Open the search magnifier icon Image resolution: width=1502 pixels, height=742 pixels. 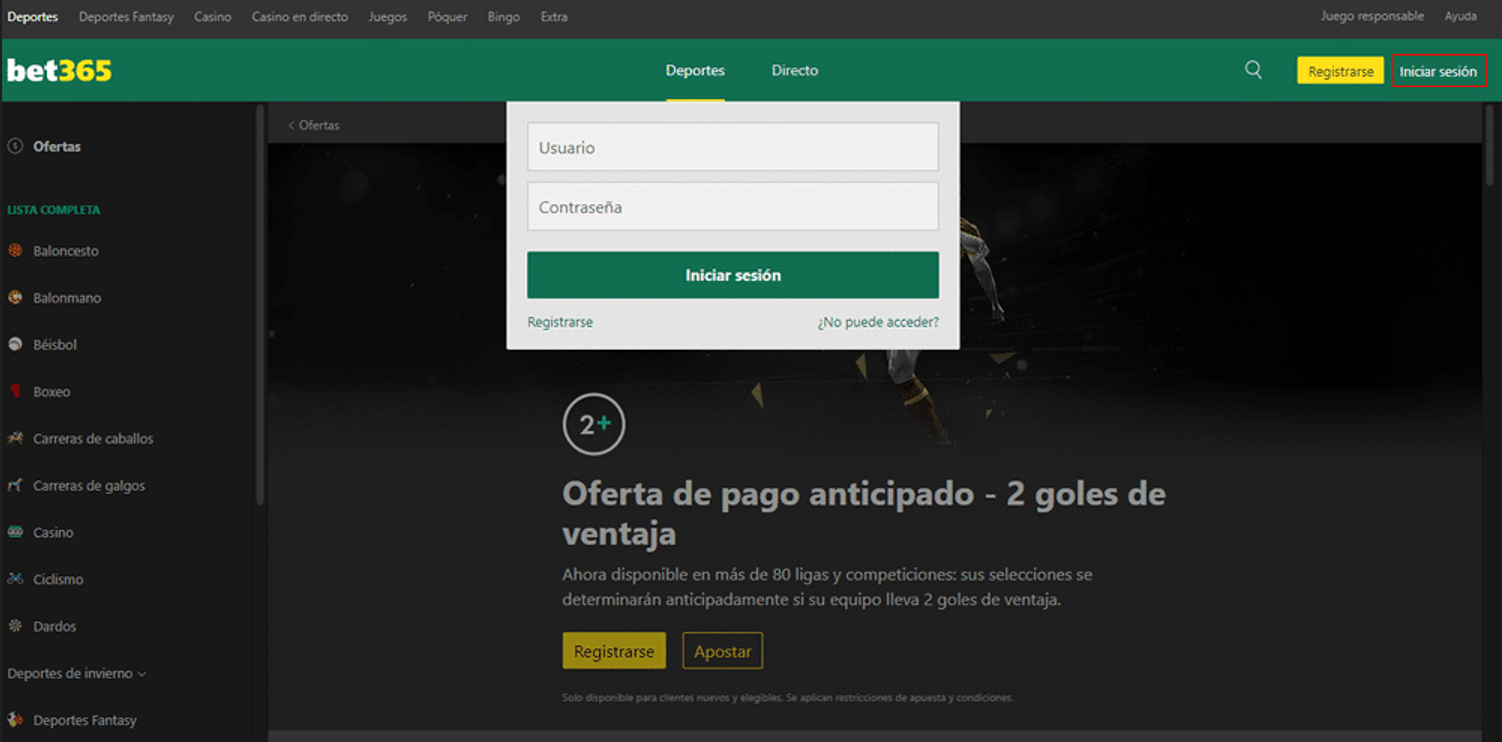coord(1253,70)
